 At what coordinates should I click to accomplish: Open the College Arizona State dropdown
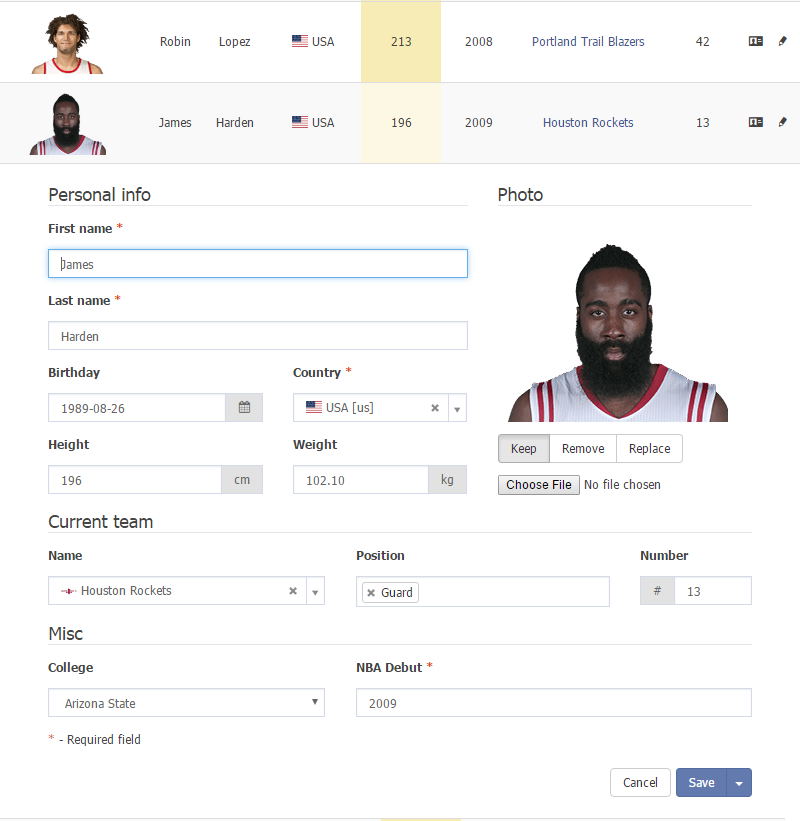pos(186,703)
